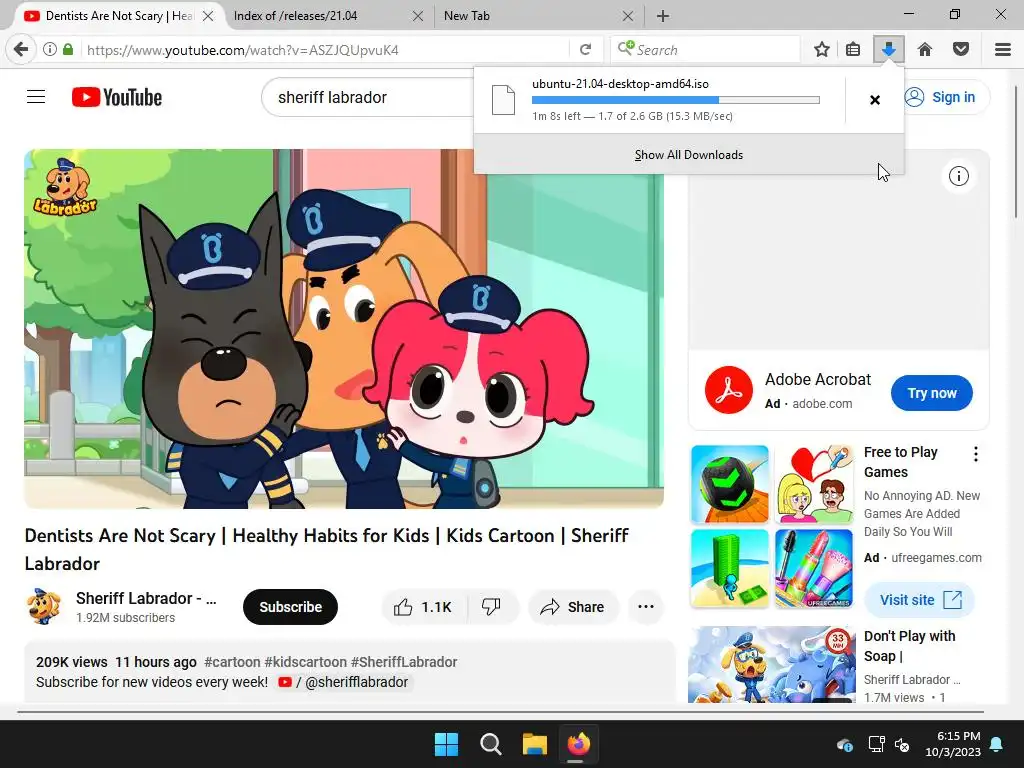This screenshot has height=768, width=1024.
Task: Open YouTube guide sidebar menu
Action: point(36,97)
